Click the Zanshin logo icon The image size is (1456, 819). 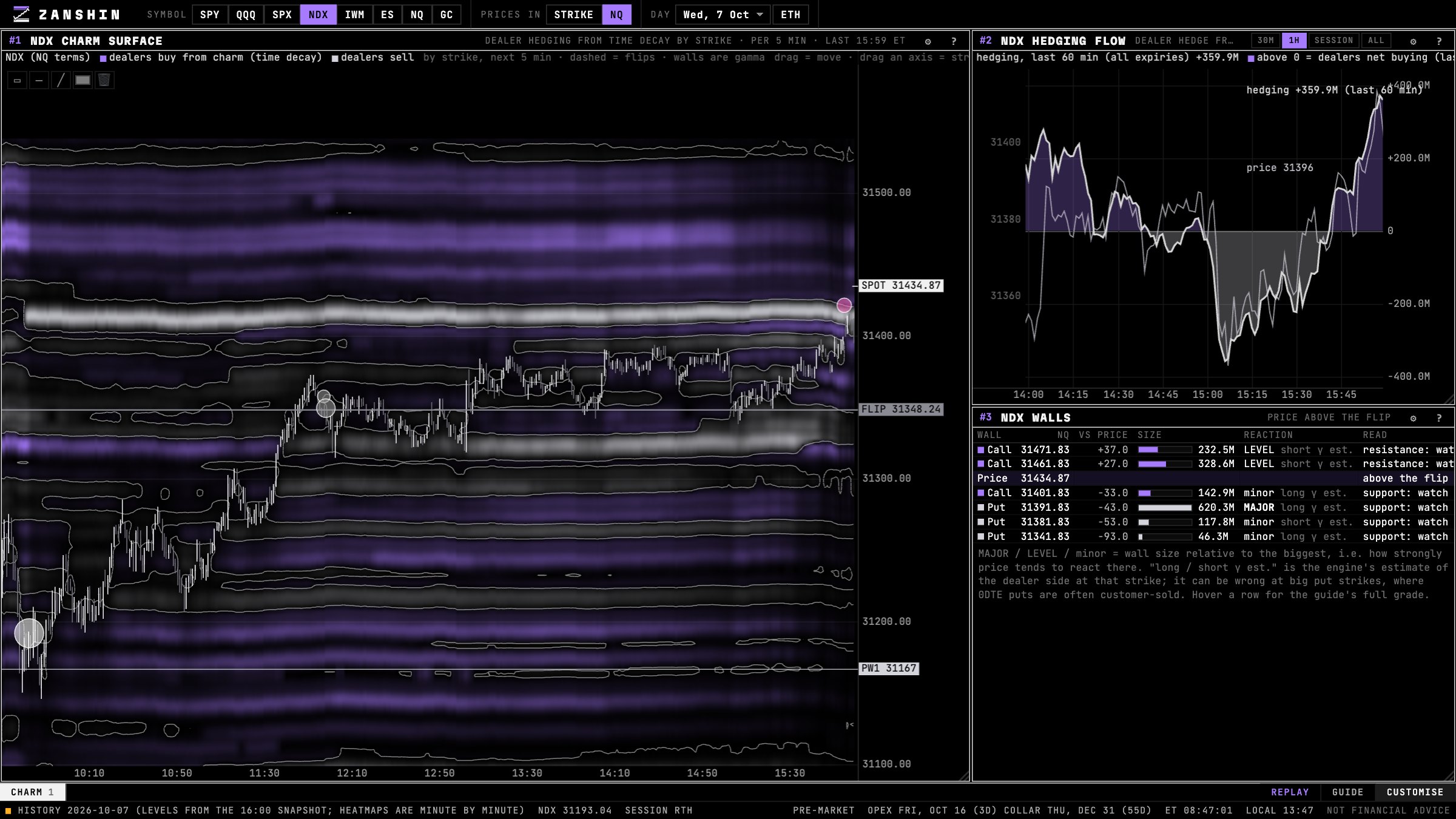(x=21, y=15)
